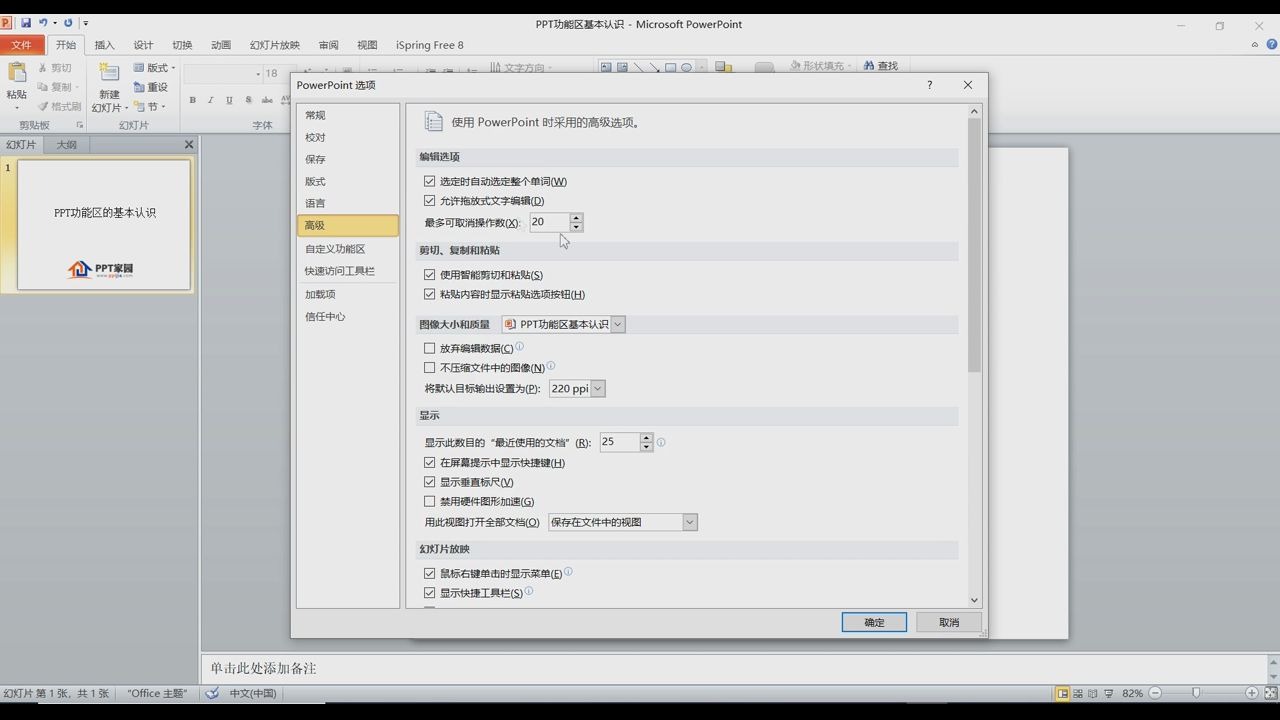Open the iSpring Free 8 tab

(x=429, y=44)
